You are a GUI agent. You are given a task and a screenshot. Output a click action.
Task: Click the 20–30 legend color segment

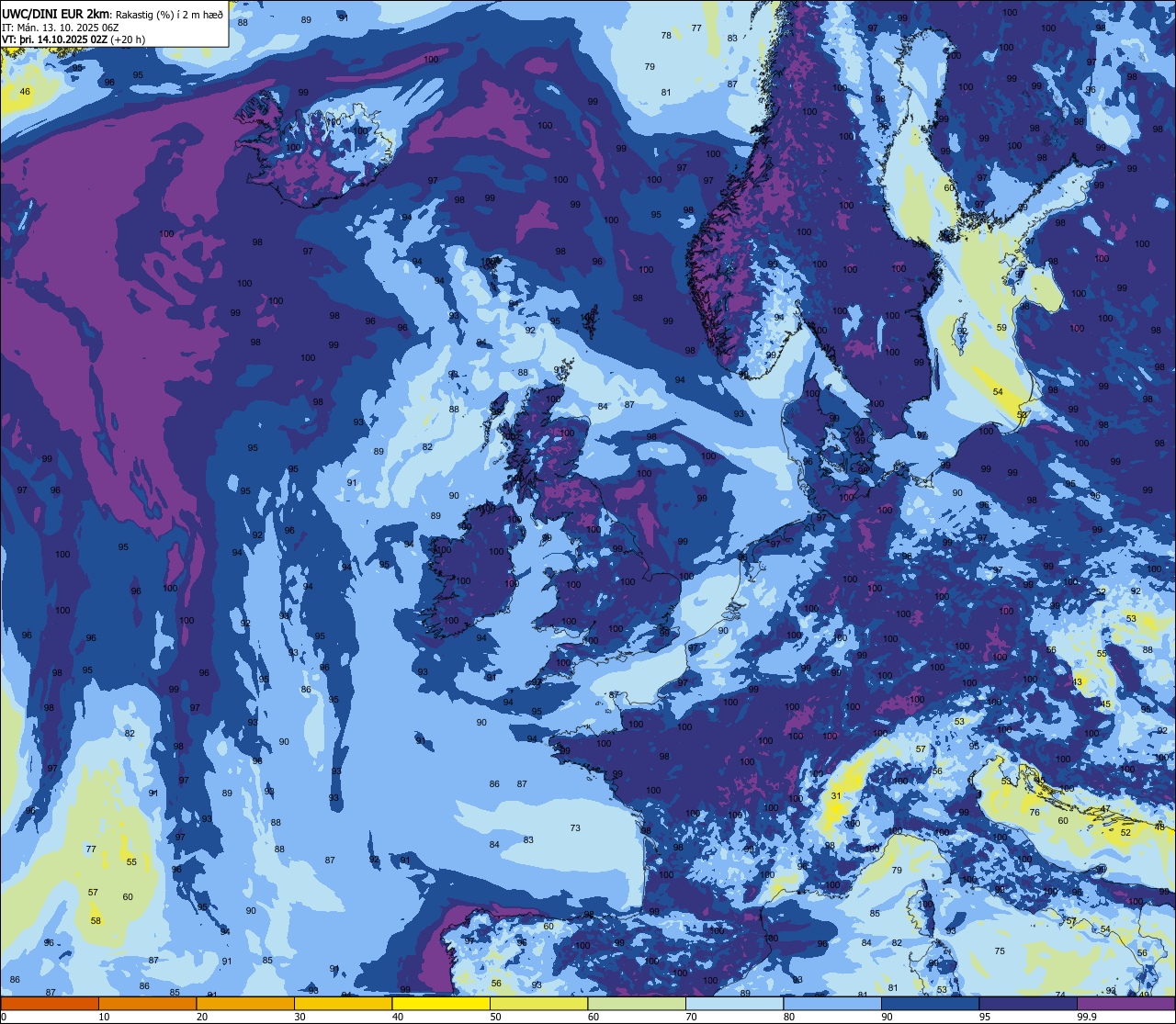pyautogui.click(x=245, y=1003)
